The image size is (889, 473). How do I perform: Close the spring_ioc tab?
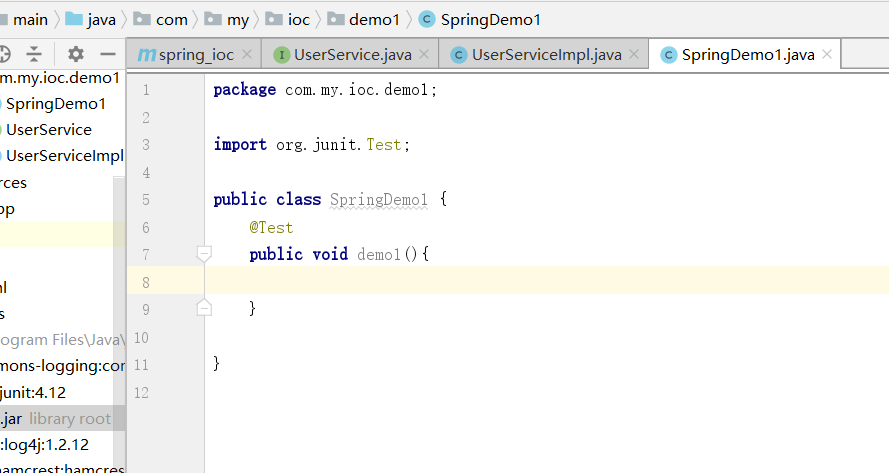click(247, 54)
